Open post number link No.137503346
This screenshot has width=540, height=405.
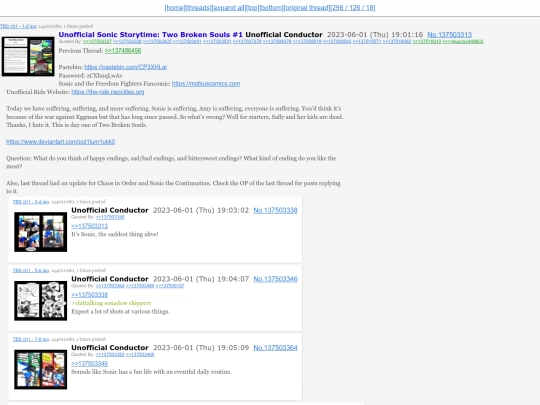pos(276,279)
